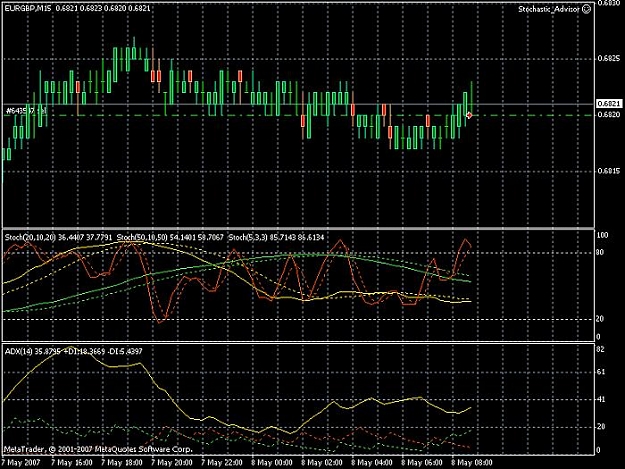Click the 0.6825 price scale label
Image resolution: width=625 pixels, height=469 pixels.
tap(609, 59)
